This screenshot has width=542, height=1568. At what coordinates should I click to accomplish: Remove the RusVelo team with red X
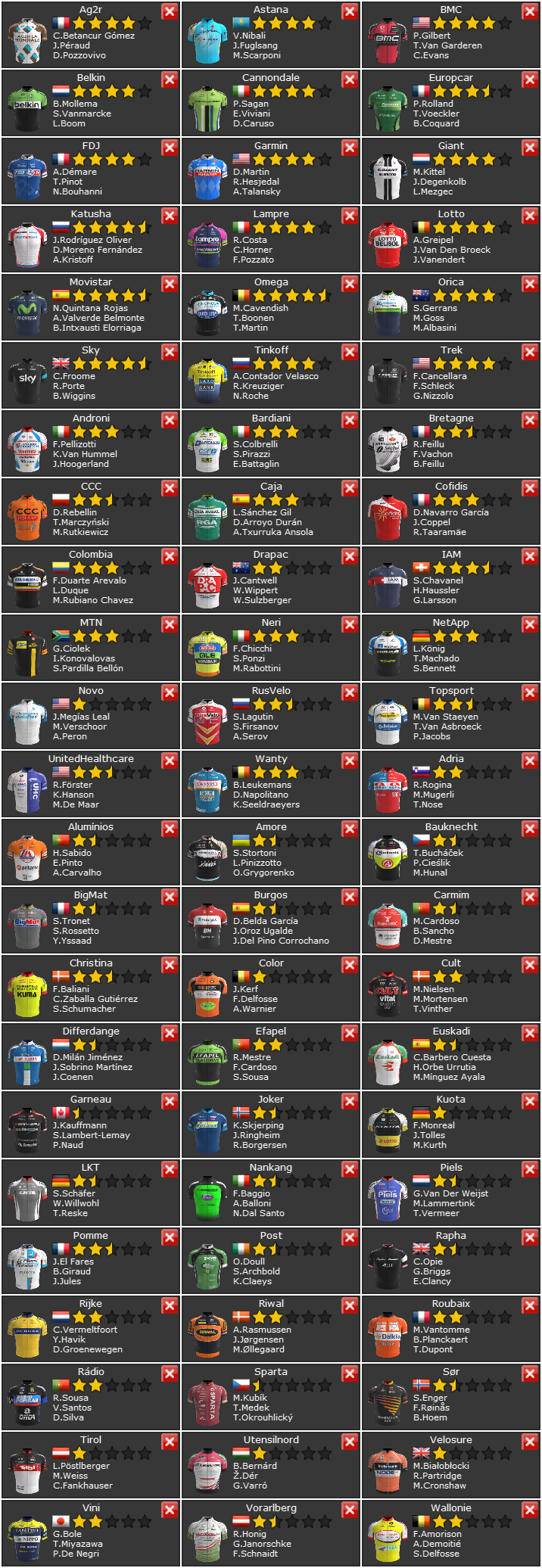click(350, 692)
